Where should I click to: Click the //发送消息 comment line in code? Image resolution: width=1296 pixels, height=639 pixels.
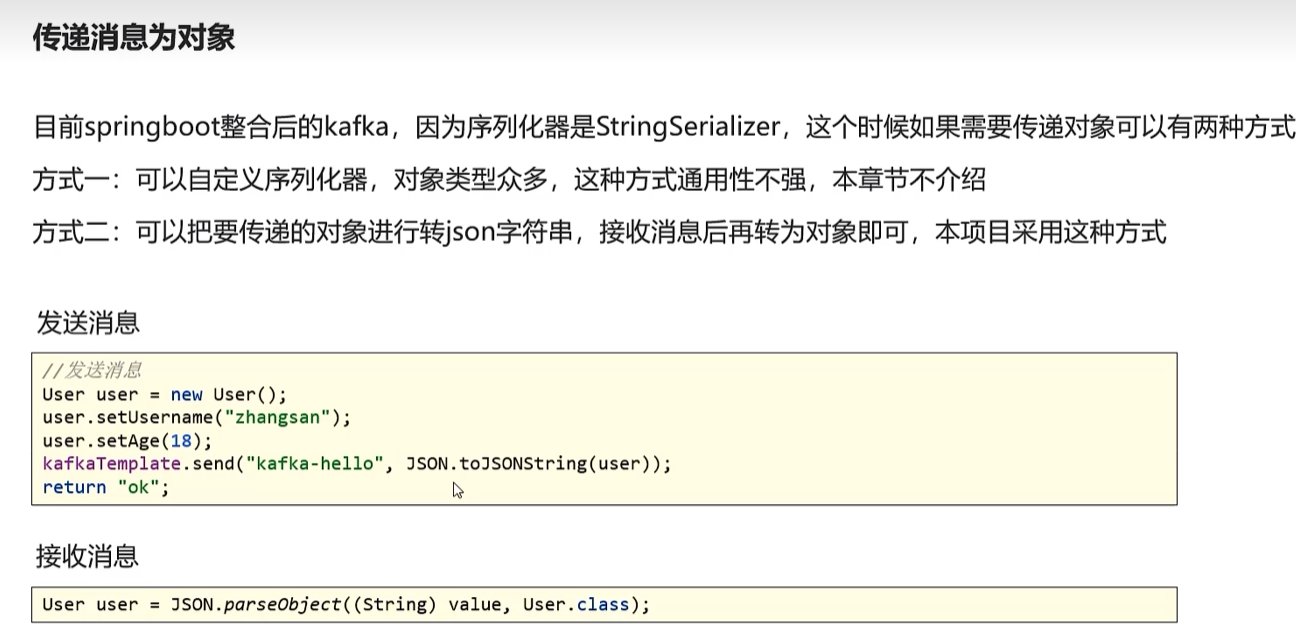tap(92, 371)
